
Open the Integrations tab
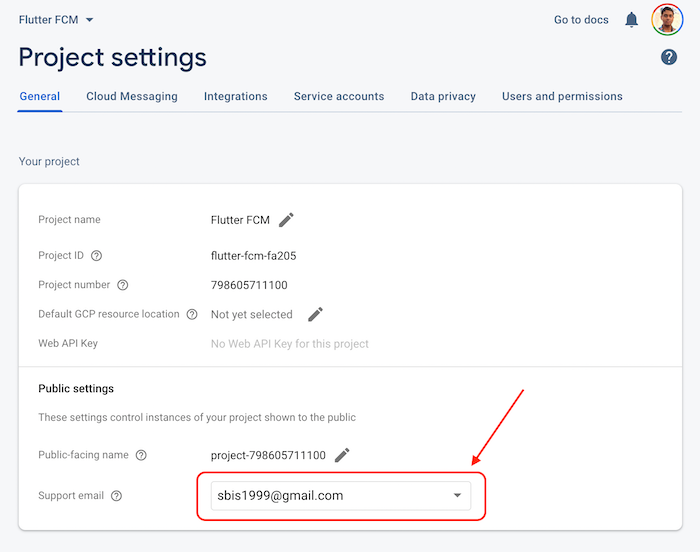click(235, 97)
